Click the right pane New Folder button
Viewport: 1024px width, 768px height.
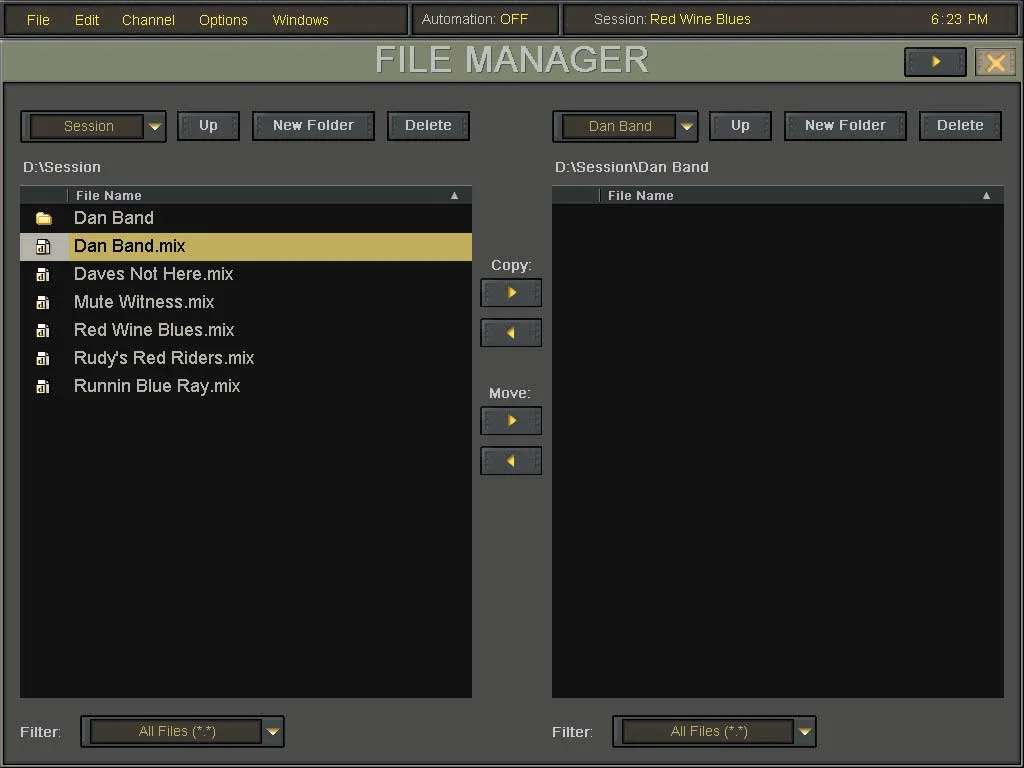point(845,125)
